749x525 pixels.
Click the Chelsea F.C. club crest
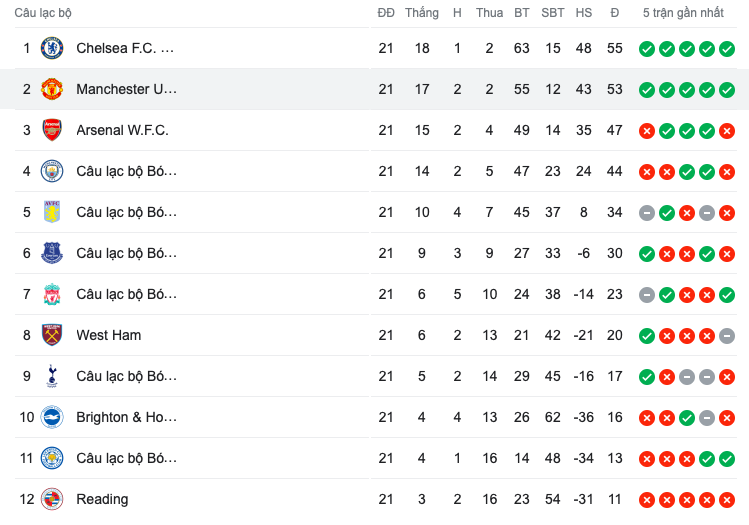pos(52,48)
